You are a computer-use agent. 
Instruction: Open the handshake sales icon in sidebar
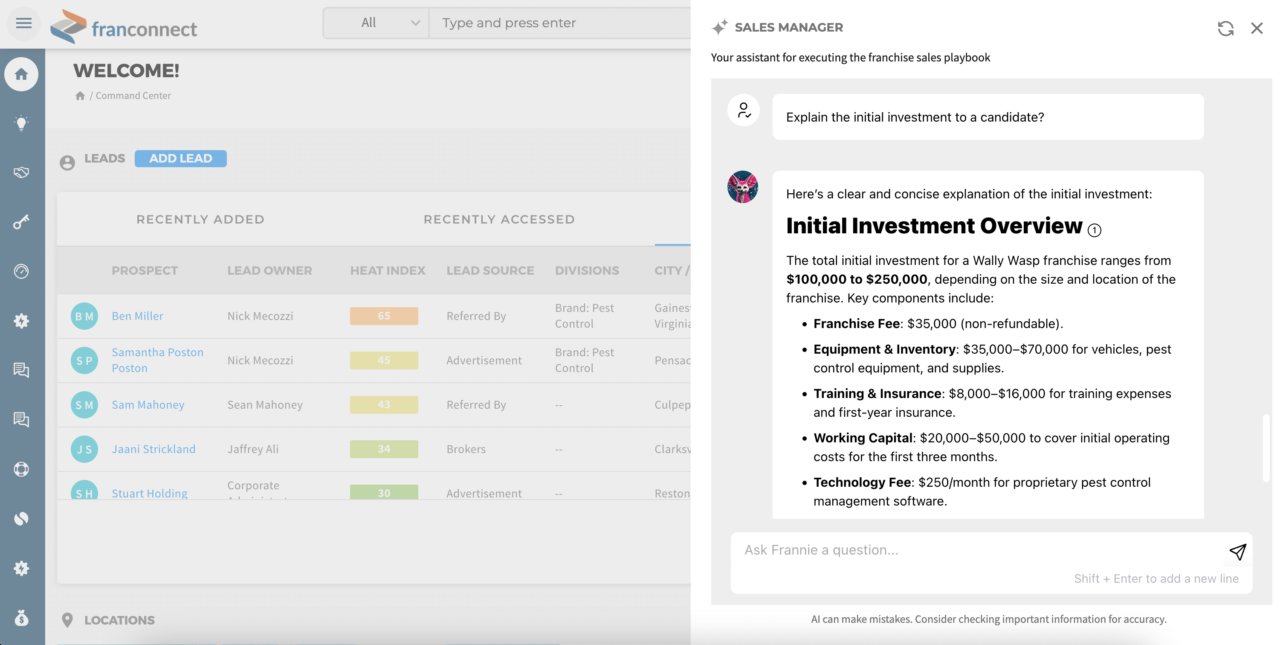(21, 173)
